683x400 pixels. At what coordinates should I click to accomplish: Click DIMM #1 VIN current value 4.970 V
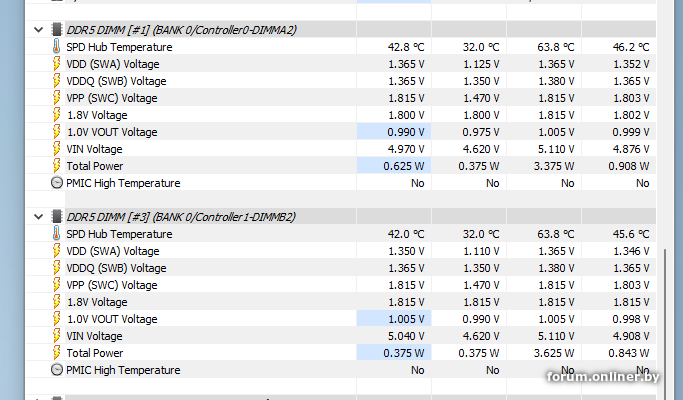tap(406, 149)
